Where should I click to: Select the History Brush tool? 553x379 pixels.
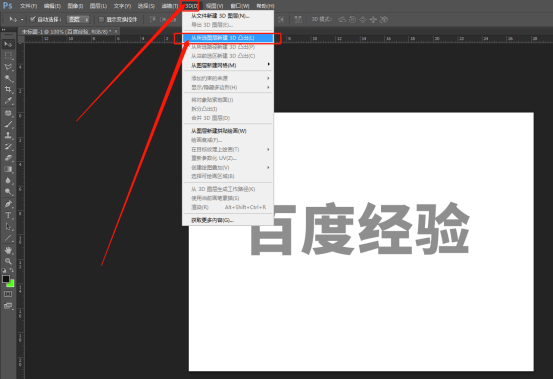8,147
